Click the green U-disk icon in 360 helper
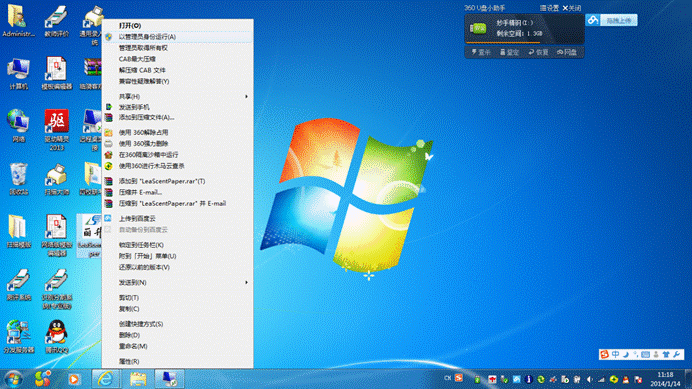692x389 pixels. (478, 28)
